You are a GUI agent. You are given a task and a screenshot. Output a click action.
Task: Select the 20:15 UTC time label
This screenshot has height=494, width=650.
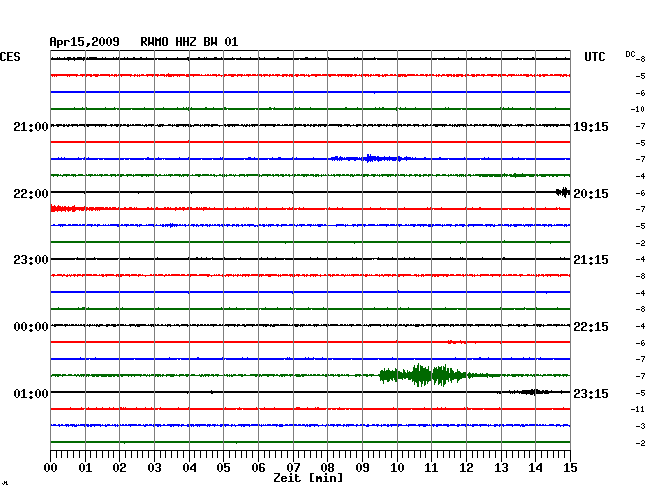point(591,194)
